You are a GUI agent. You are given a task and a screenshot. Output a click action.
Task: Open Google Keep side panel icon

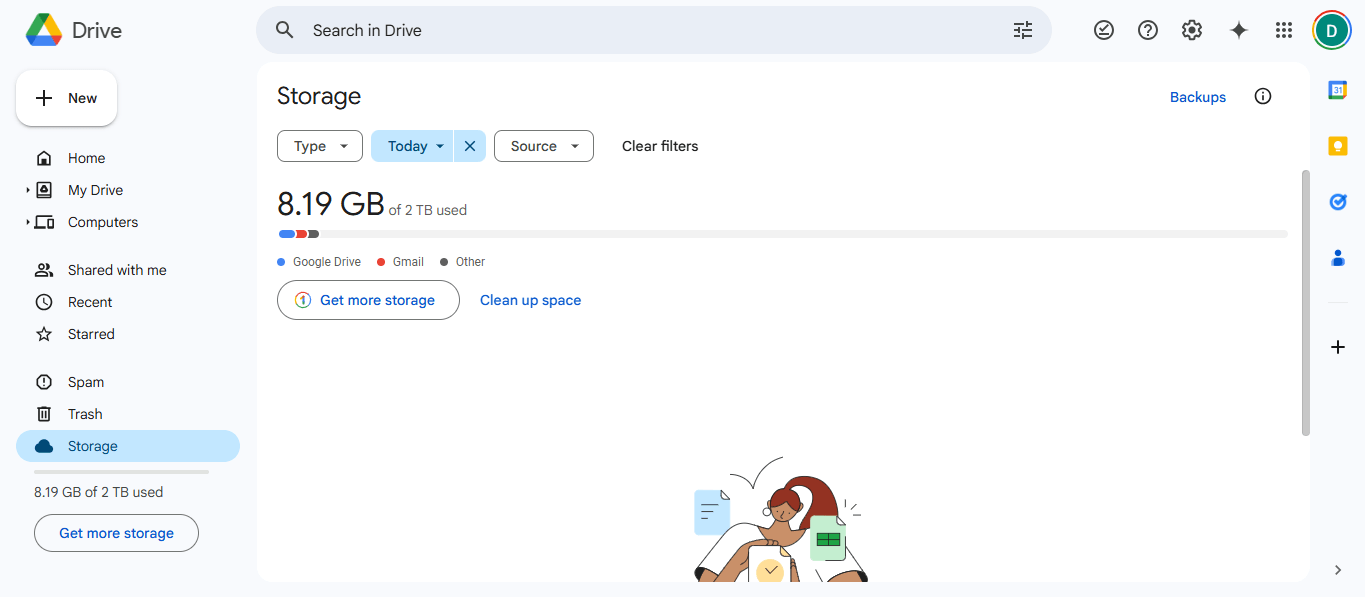[x=1338, y=146]
